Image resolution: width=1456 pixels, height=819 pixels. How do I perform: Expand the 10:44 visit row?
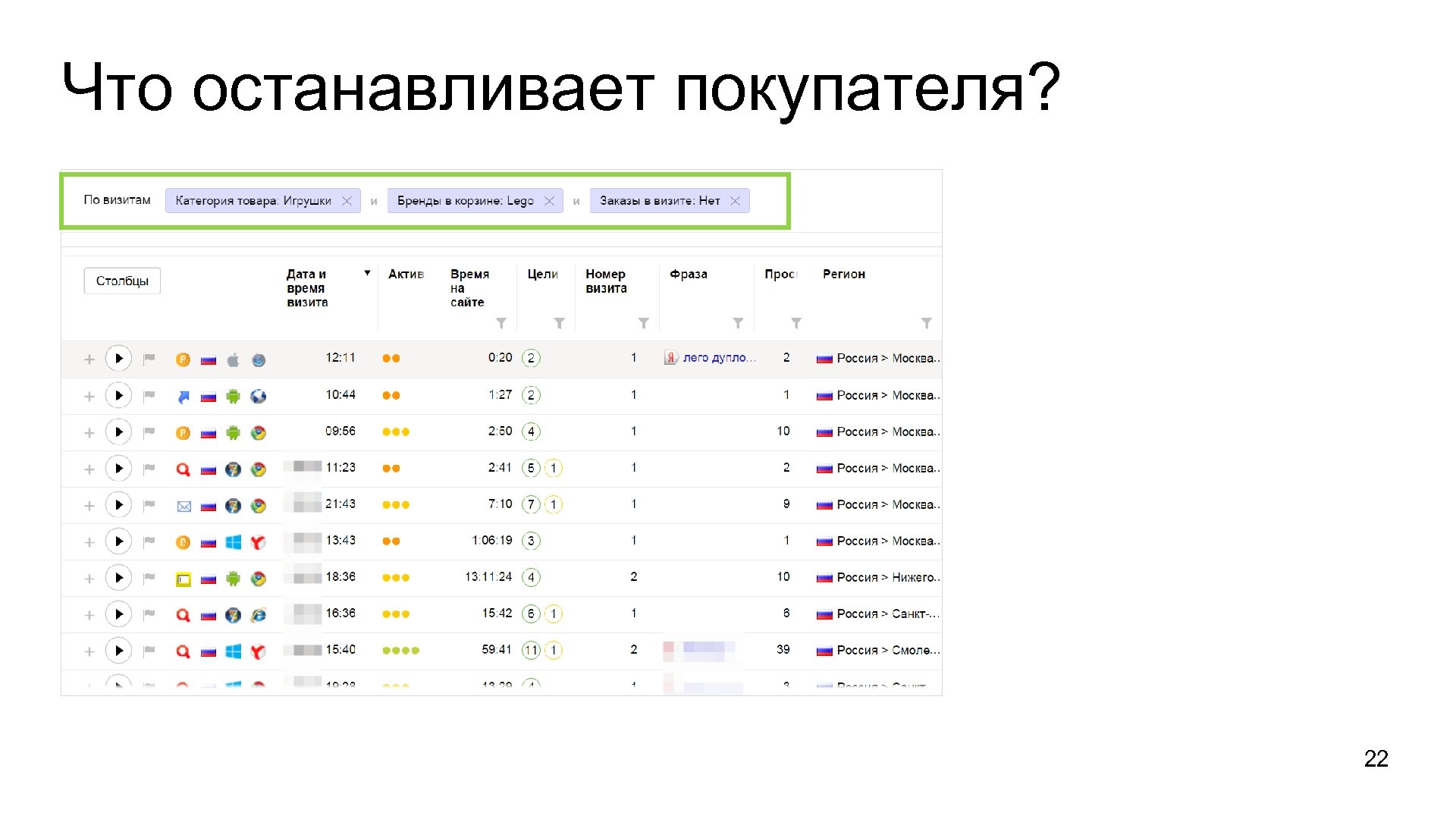tap(89, 397)
